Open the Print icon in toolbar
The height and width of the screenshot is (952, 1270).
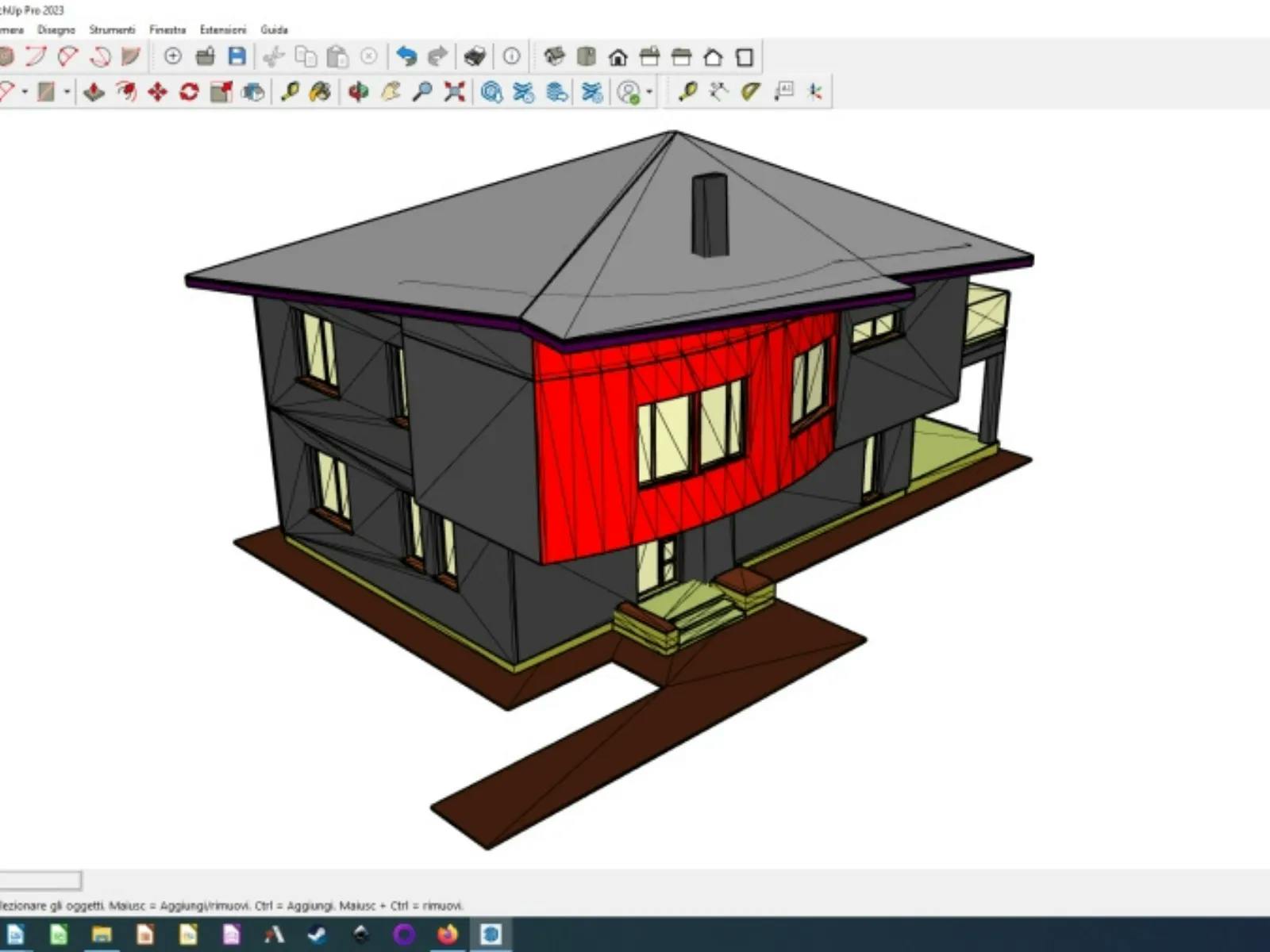[475, 56]
